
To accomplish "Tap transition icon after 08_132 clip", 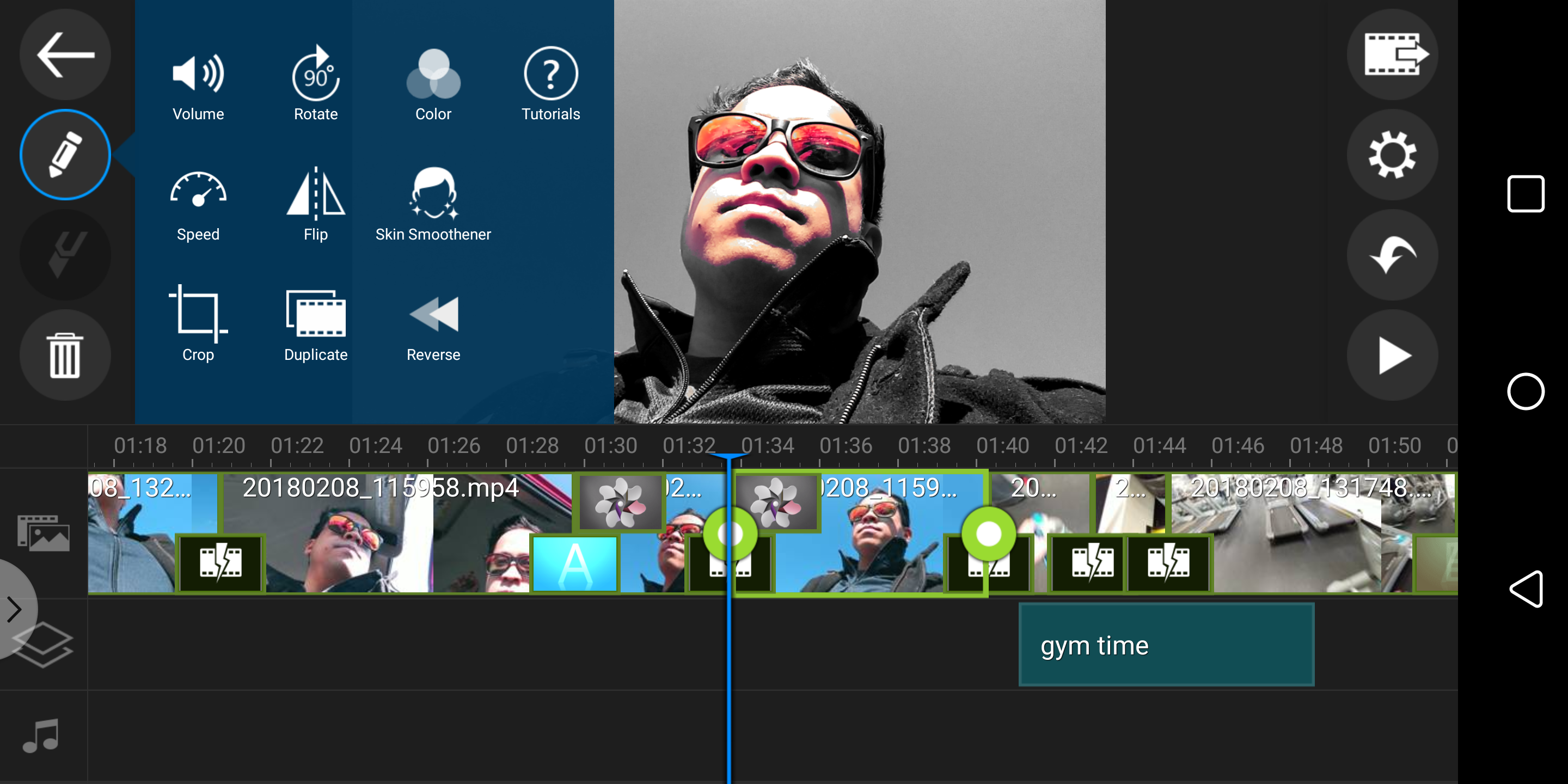I will [220, 563].
